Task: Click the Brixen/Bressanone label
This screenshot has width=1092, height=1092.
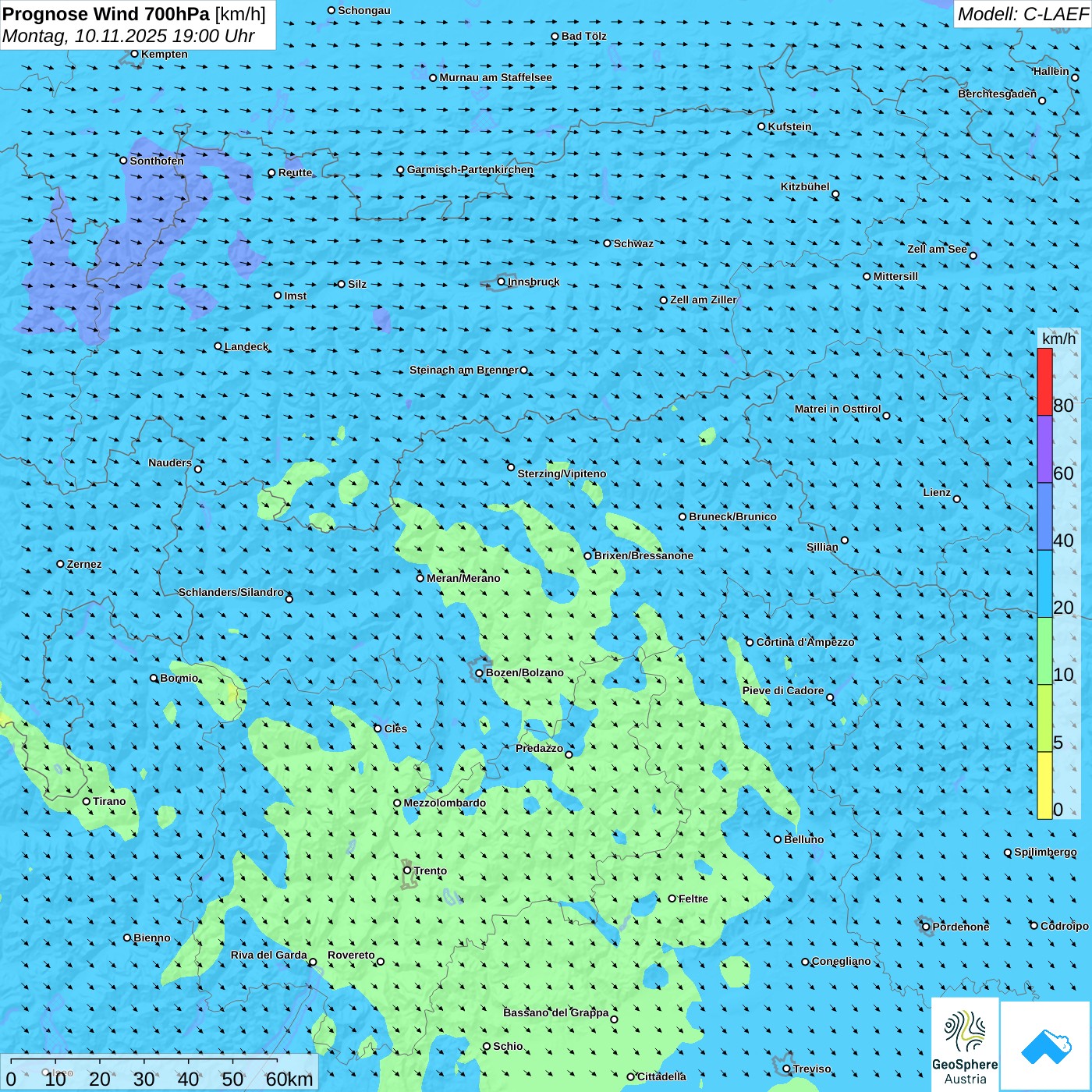Action: tap(643, 555)
